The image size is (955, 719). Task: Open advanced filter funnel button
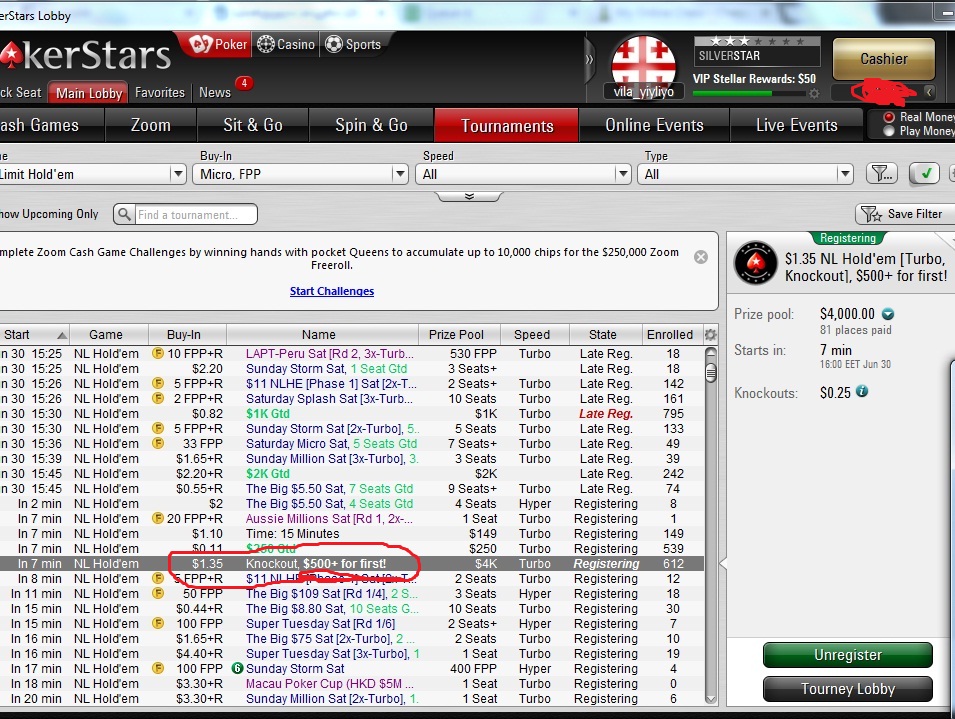(x=881, y=174)
